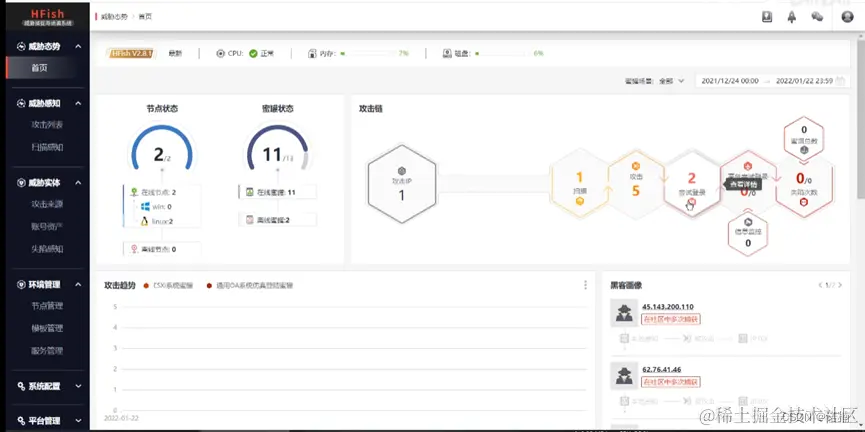
Task: Click the login attempt hexagon showing 2
Action: 692,185
